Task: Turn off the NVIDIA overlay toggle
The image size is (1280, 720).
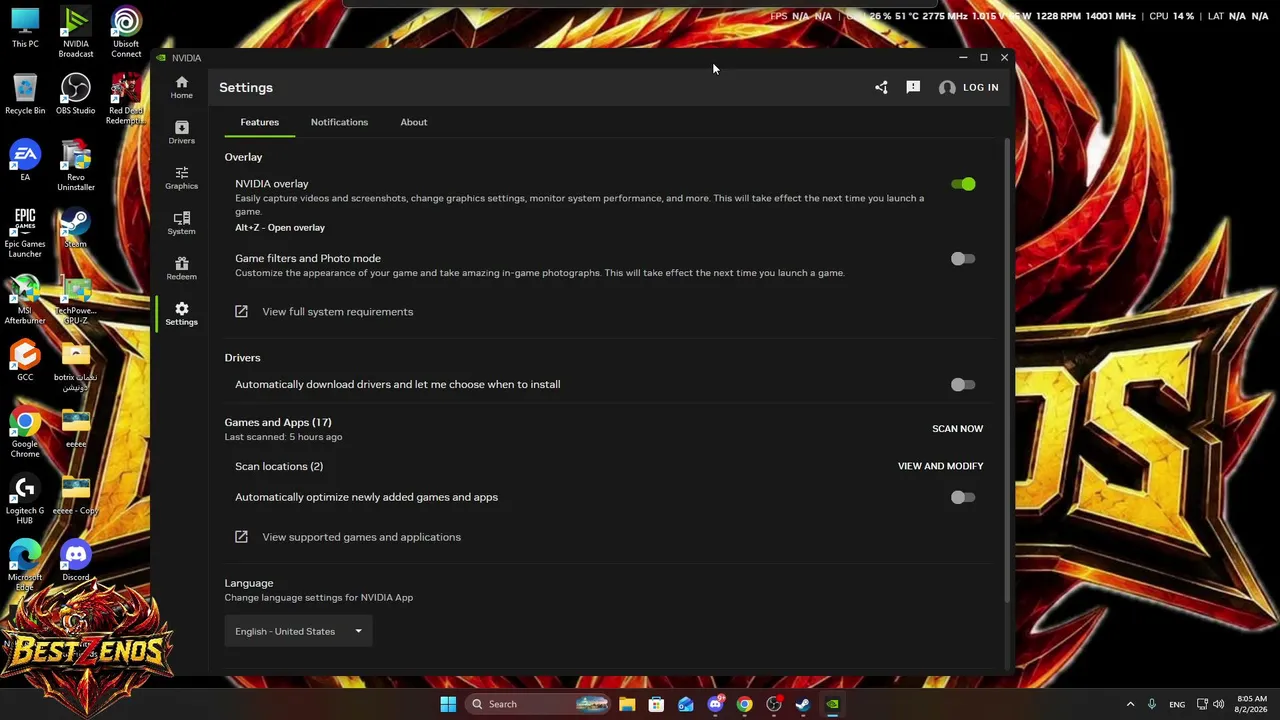Action: pyautogui.click(x=963, y=184)
